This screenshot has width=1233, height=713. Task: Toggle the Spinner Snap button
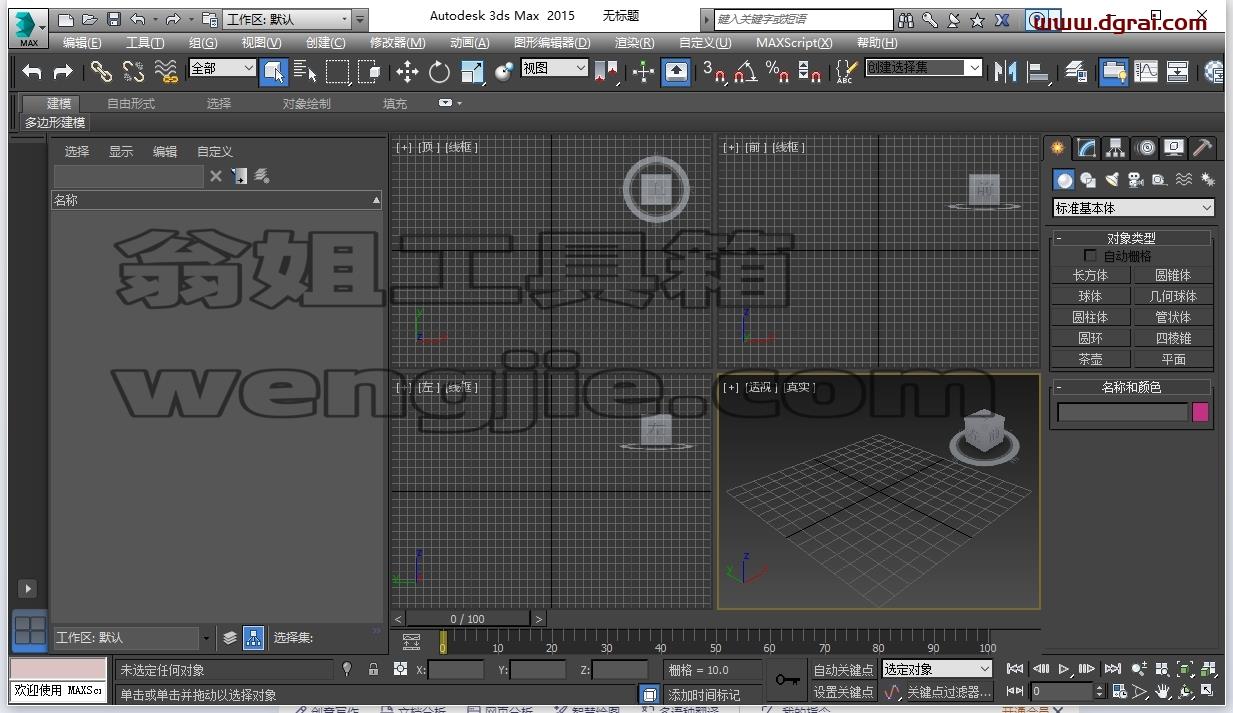(x=810, y=71)
